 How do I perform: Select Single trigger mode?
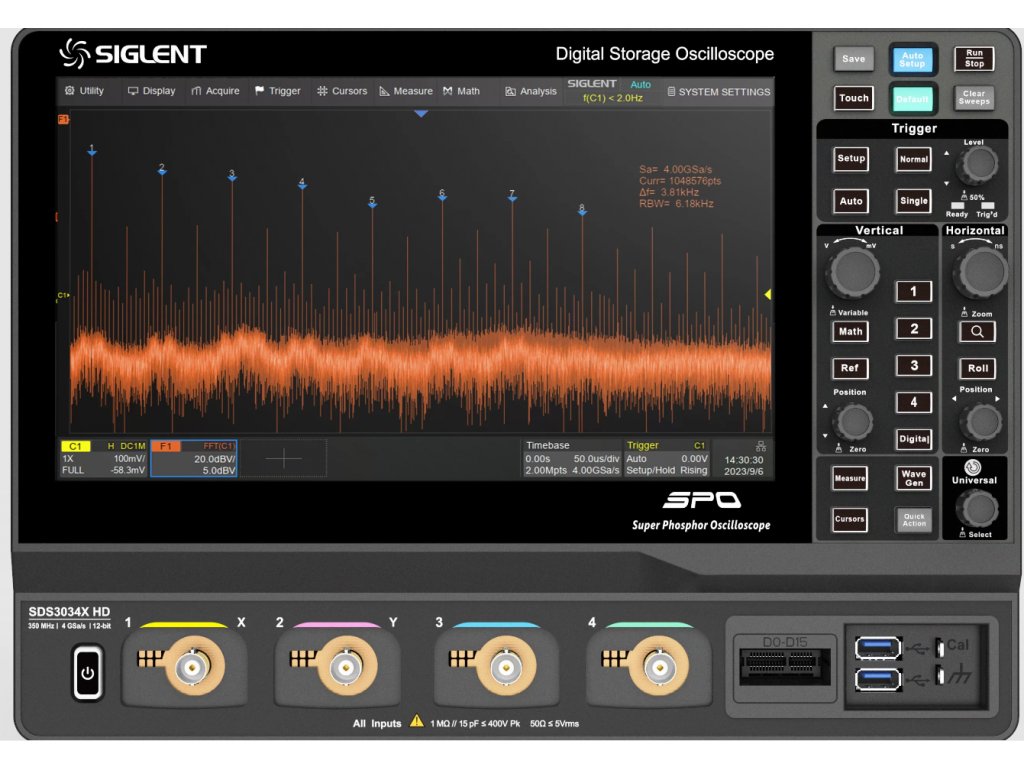click(914, 201)
